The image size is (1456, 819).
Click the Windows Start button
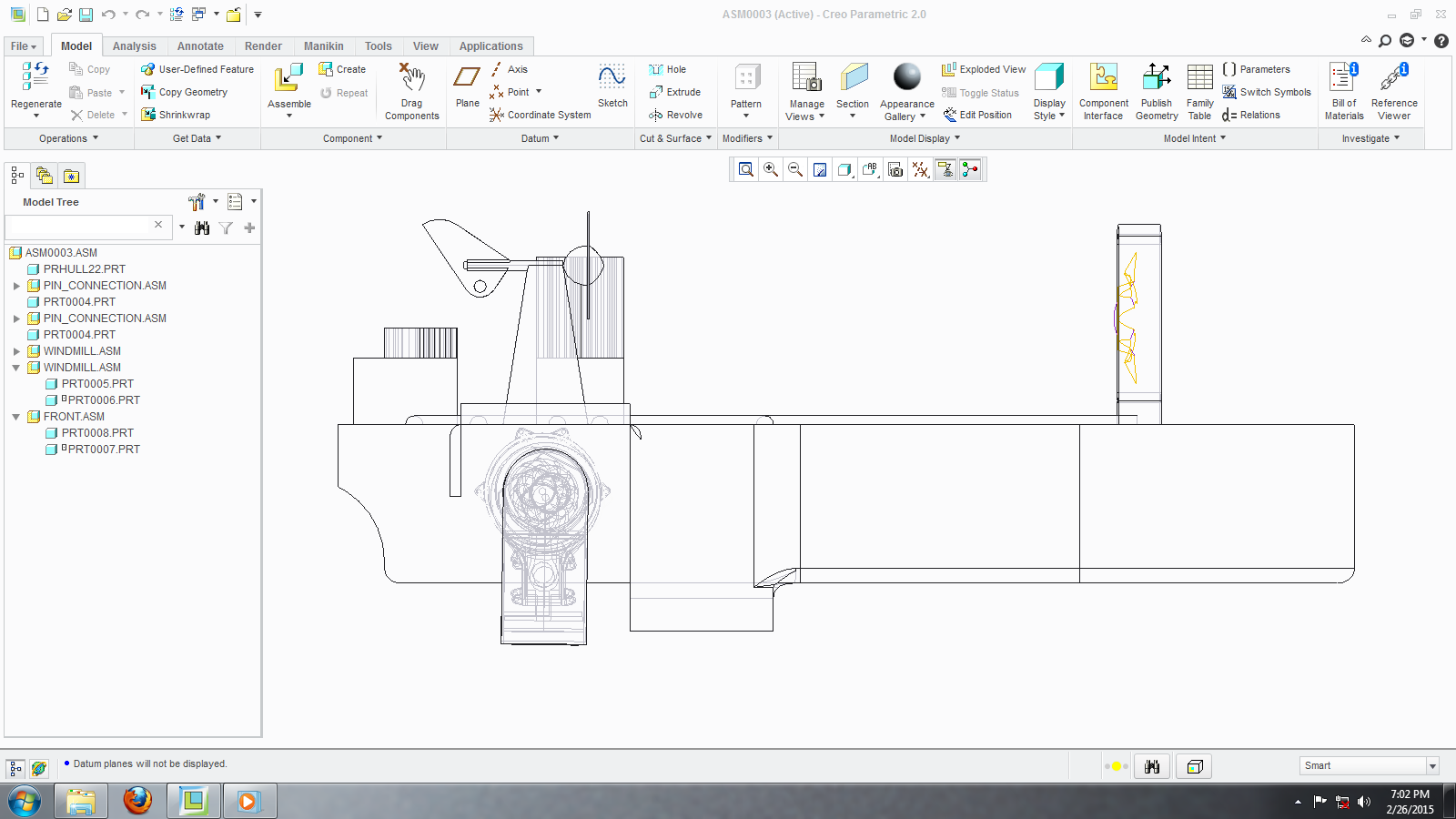pos(25,801)
